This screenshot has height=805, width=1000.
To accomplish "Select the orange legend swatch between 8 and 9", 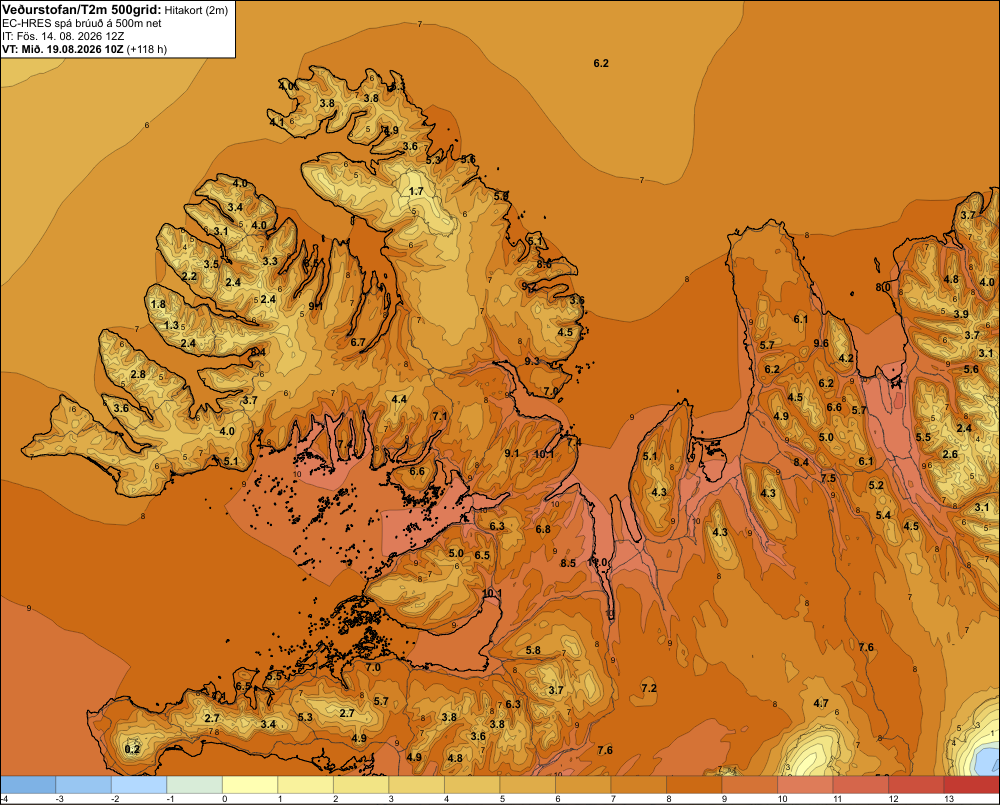I will [694, 785].
